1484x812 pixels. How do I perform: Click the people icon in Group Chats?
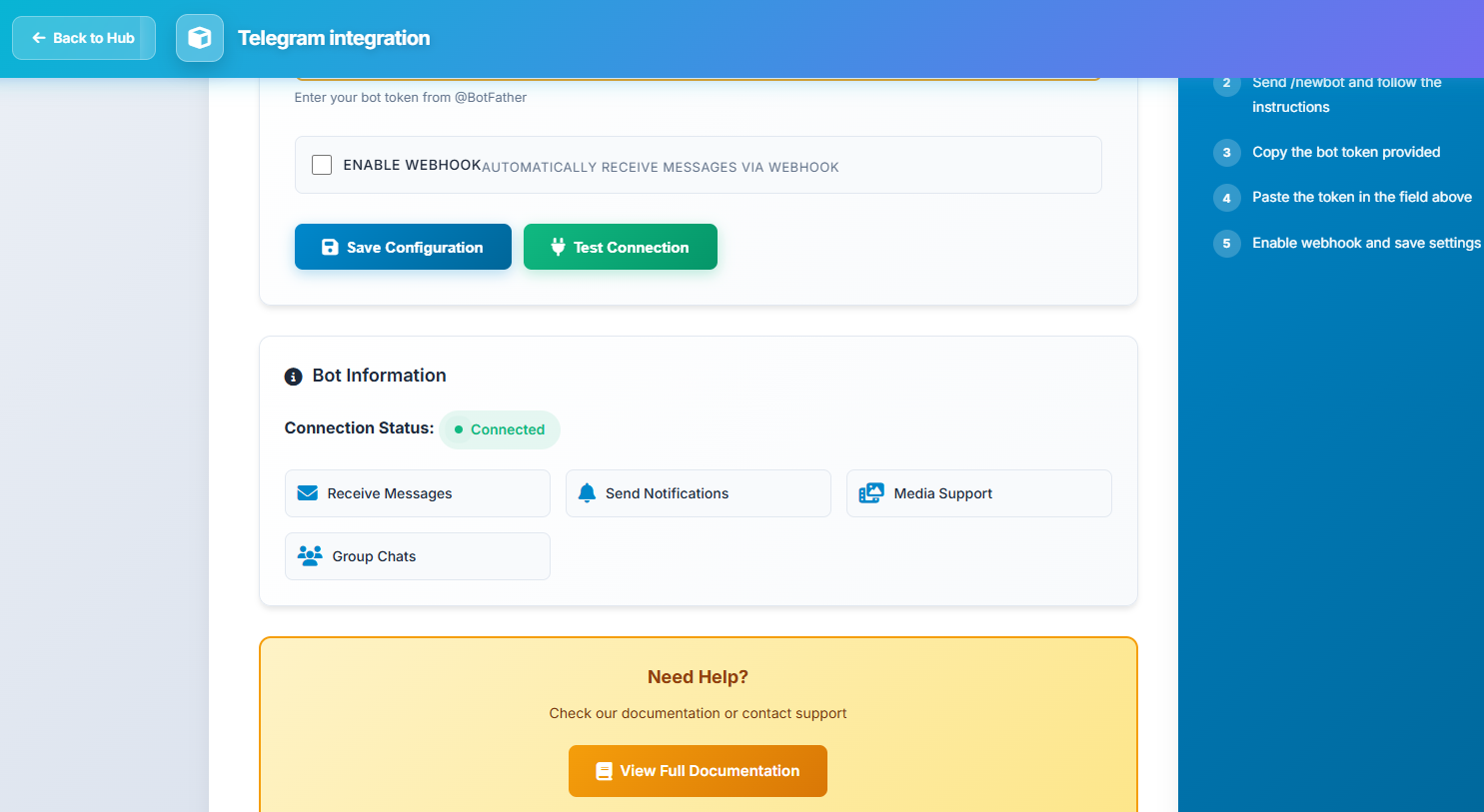pos(310,556)
